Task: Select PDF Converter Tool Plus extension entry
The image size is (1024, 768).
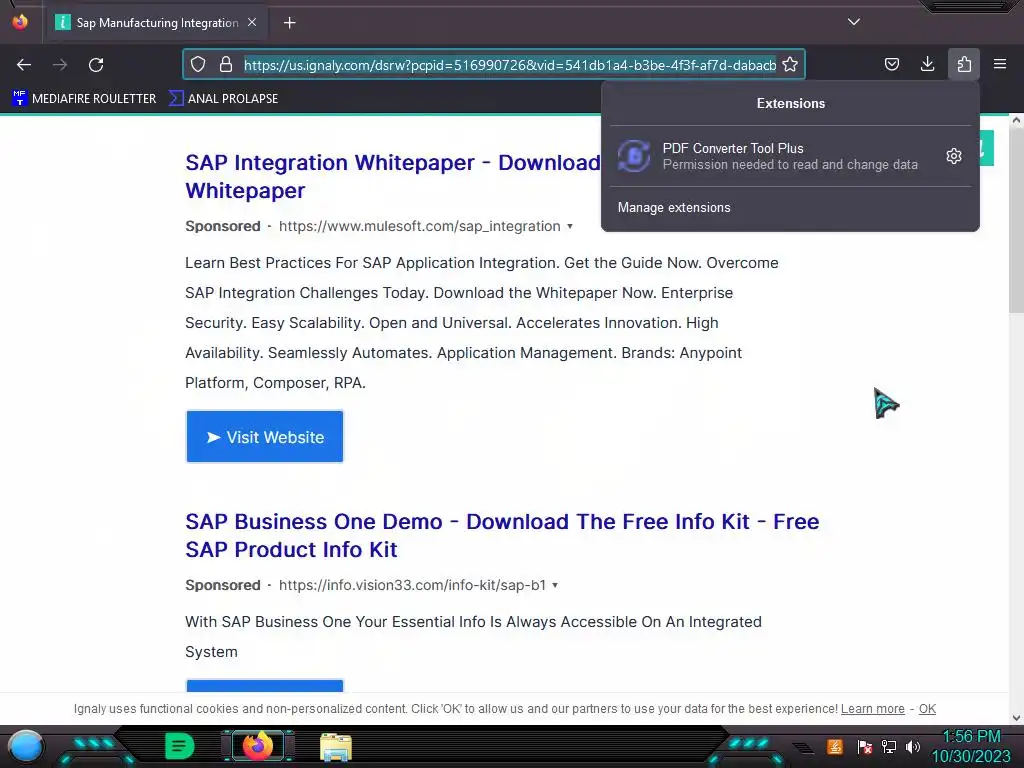Action: pyautogui.click(x=790, y=156)
